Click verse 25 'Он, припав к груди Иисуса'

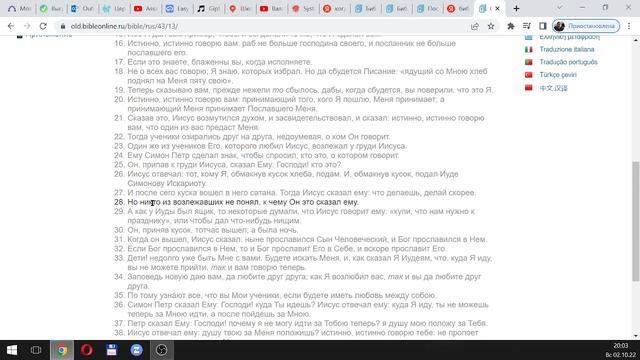tap(234, 165)
